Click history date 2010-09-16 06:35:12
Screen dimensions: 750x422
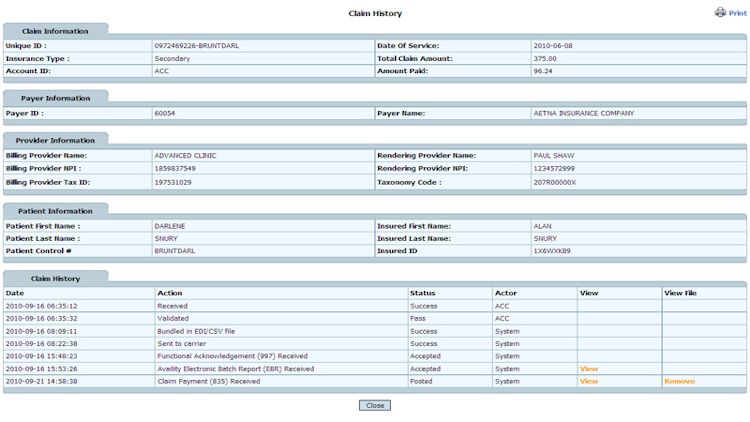(x=42, y=306)
